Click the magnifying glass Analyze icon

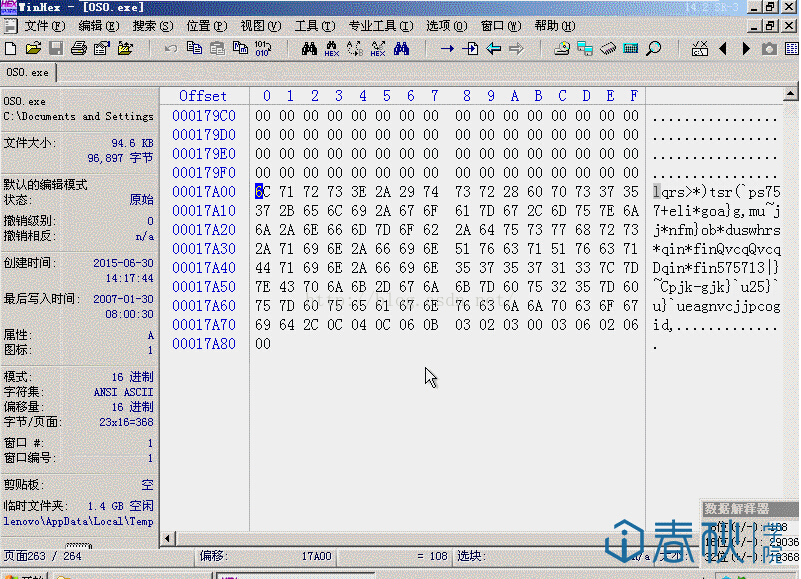coord(654,49)
